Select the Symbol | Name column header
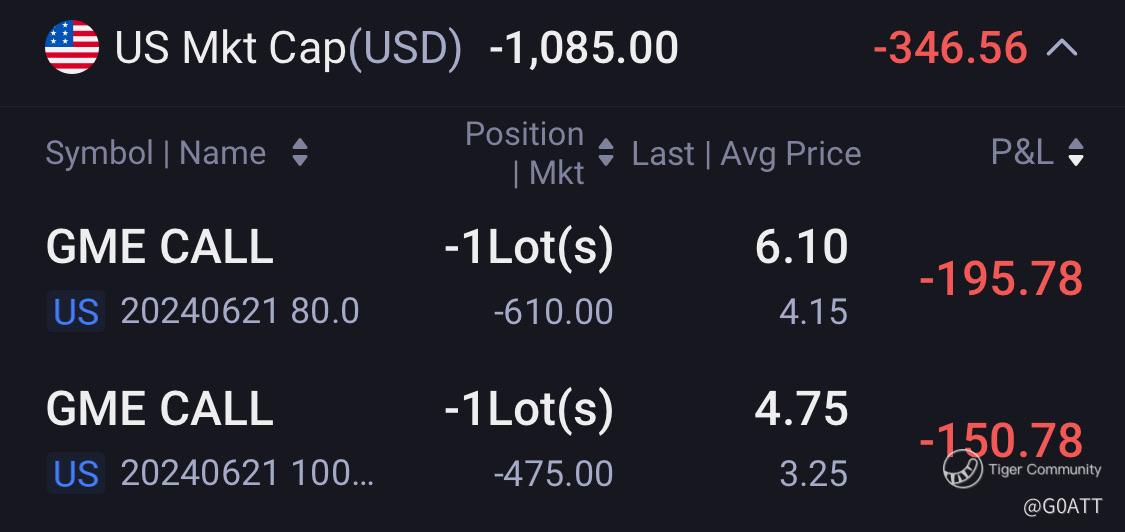 [156, 153]
